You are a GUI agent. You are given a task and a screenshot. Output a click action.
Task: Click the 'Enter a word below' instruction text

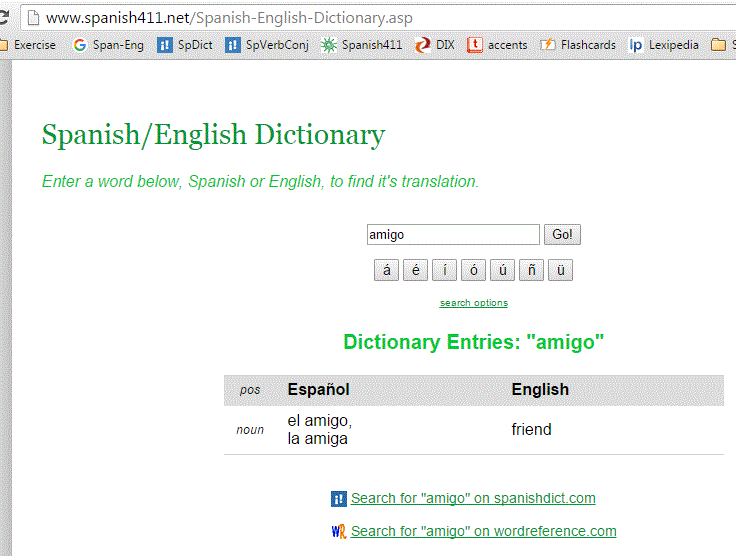261,182
